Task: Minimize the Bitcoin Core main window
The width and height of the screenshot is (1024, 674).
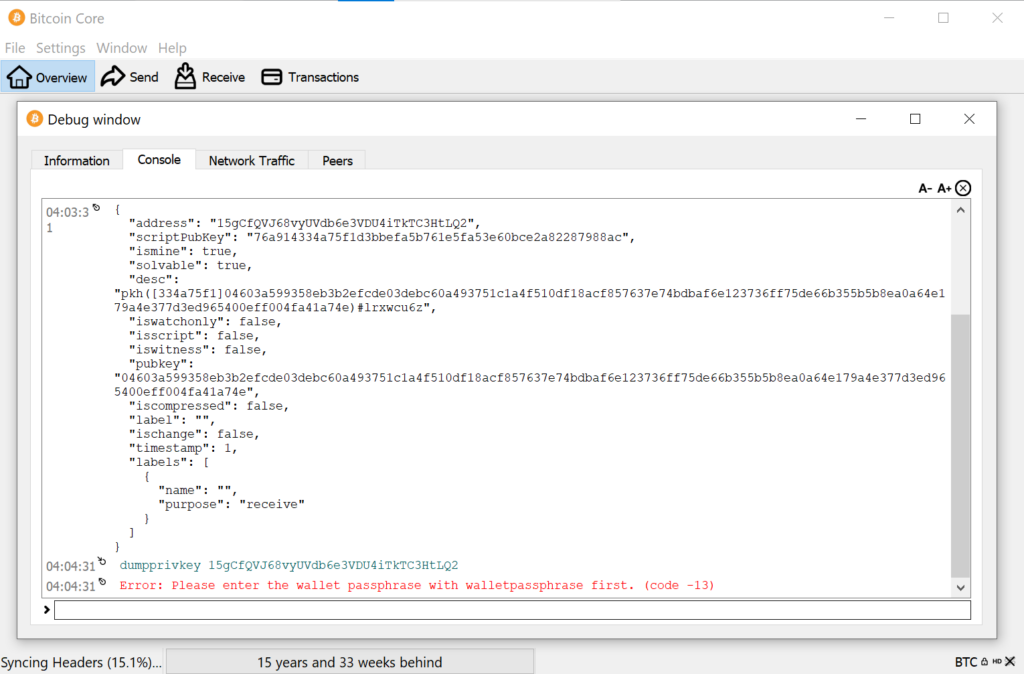Action: [889, 18]
